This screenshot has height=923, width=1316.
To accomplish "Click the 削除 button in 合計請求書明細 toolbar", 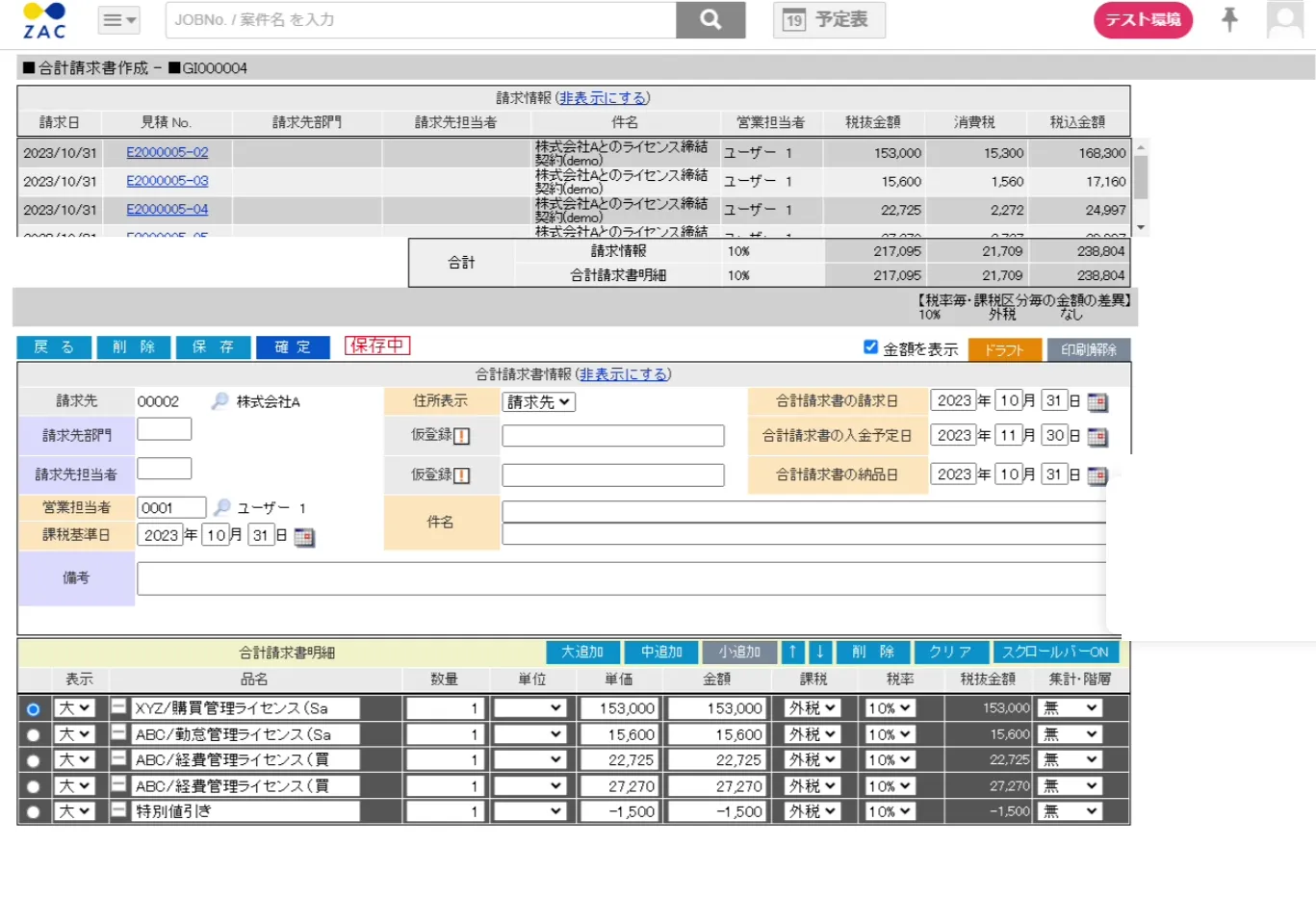I will pos(873,653).
